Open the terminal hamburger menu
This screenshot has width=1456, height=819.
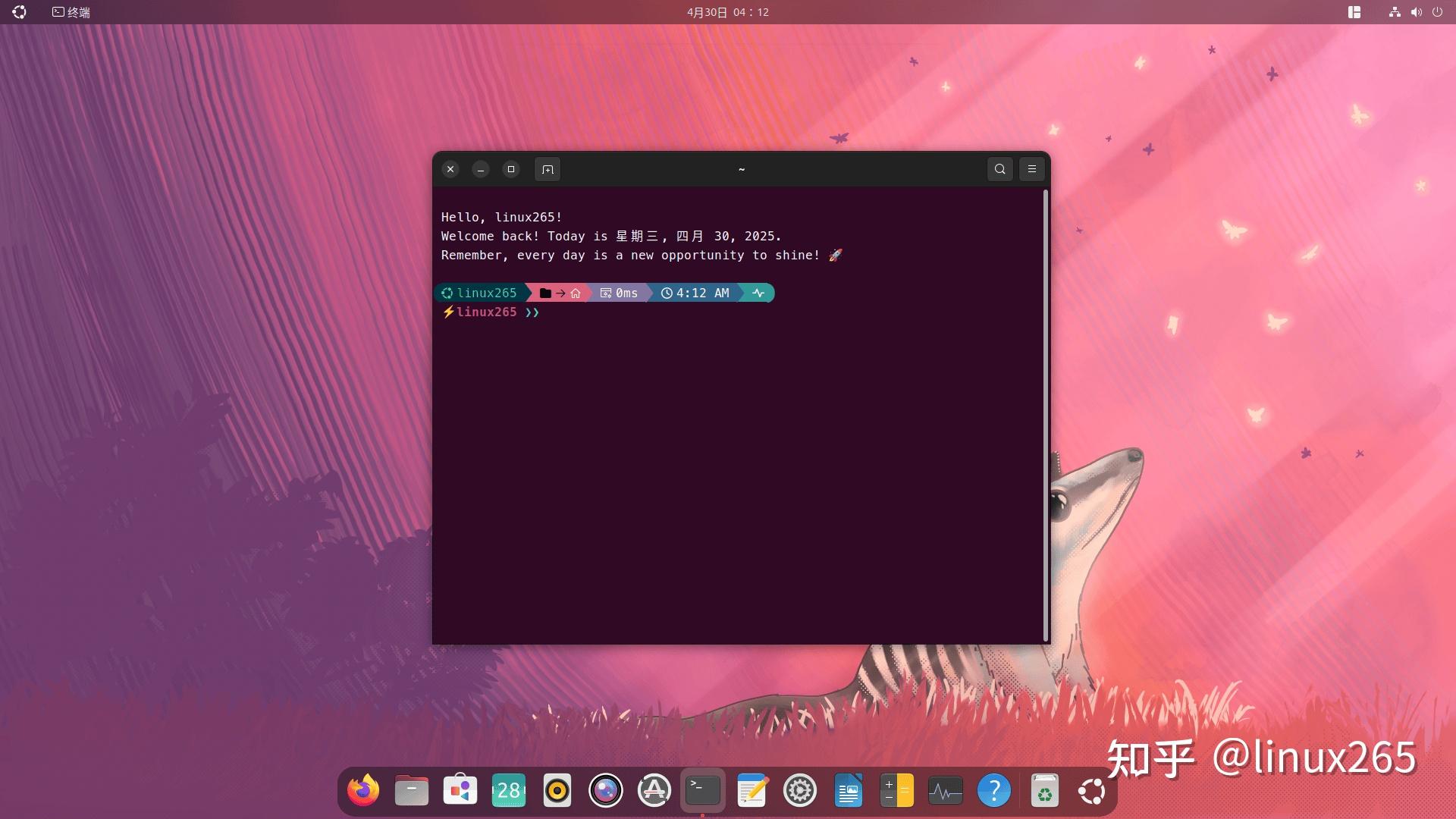[x=1031, y=169]
